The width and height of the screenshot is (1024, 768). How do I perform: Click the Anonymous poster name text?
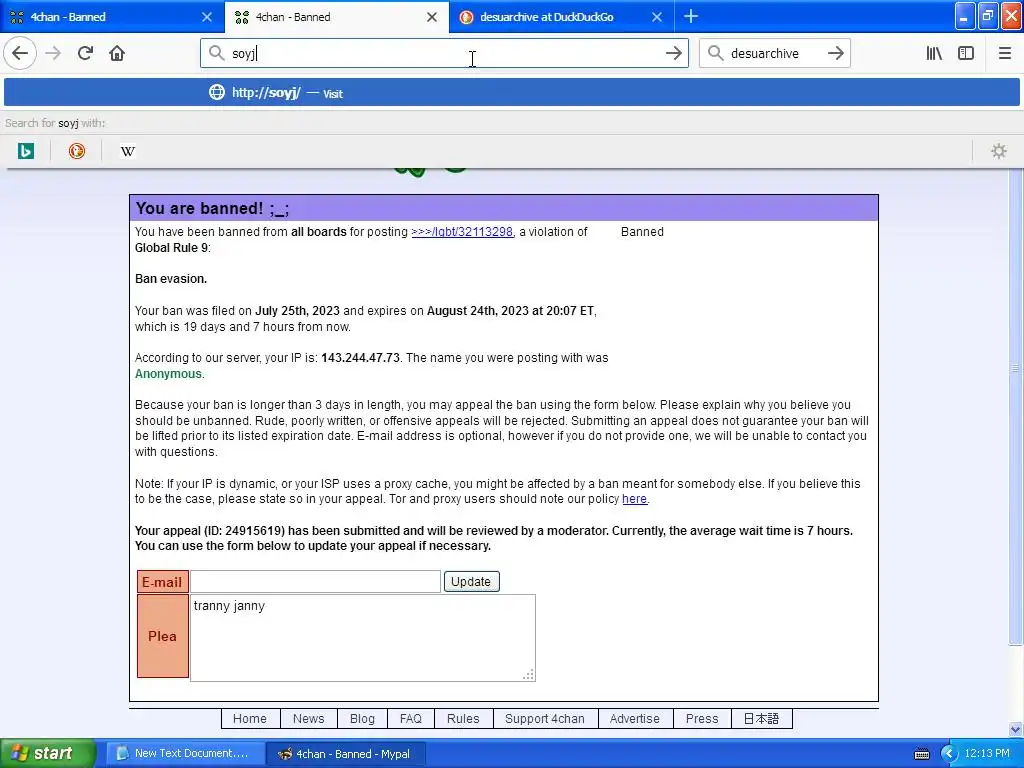tap(168, 374)
